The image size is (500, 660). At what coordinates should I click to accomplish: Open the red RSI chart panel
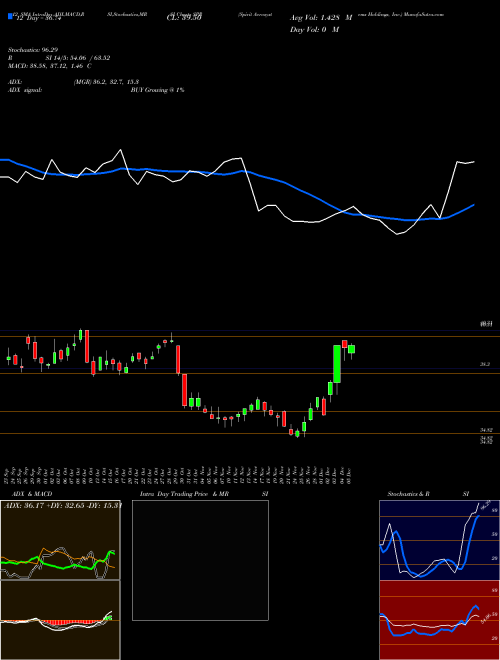(x=439, y=620)
